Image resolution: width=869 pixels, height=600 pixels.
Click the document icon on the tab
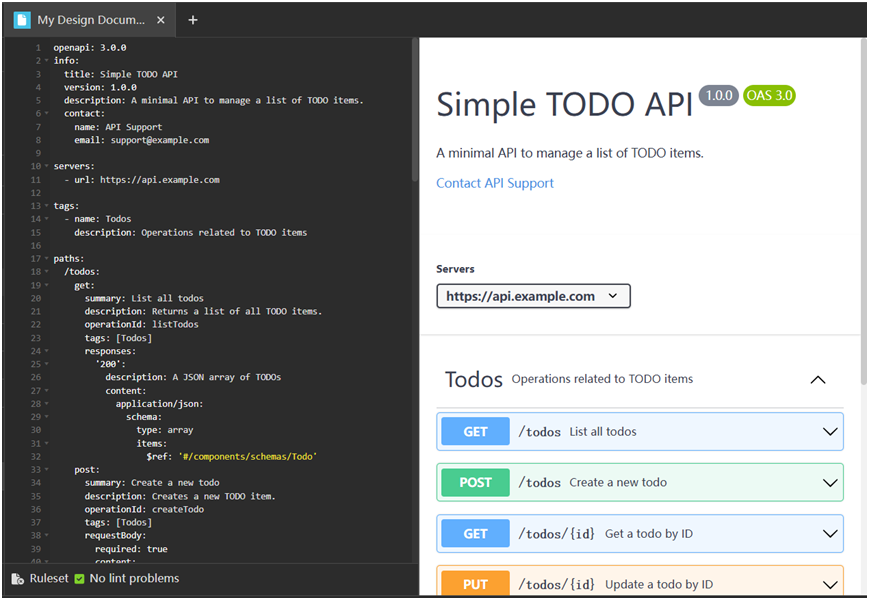click(22, 20)
